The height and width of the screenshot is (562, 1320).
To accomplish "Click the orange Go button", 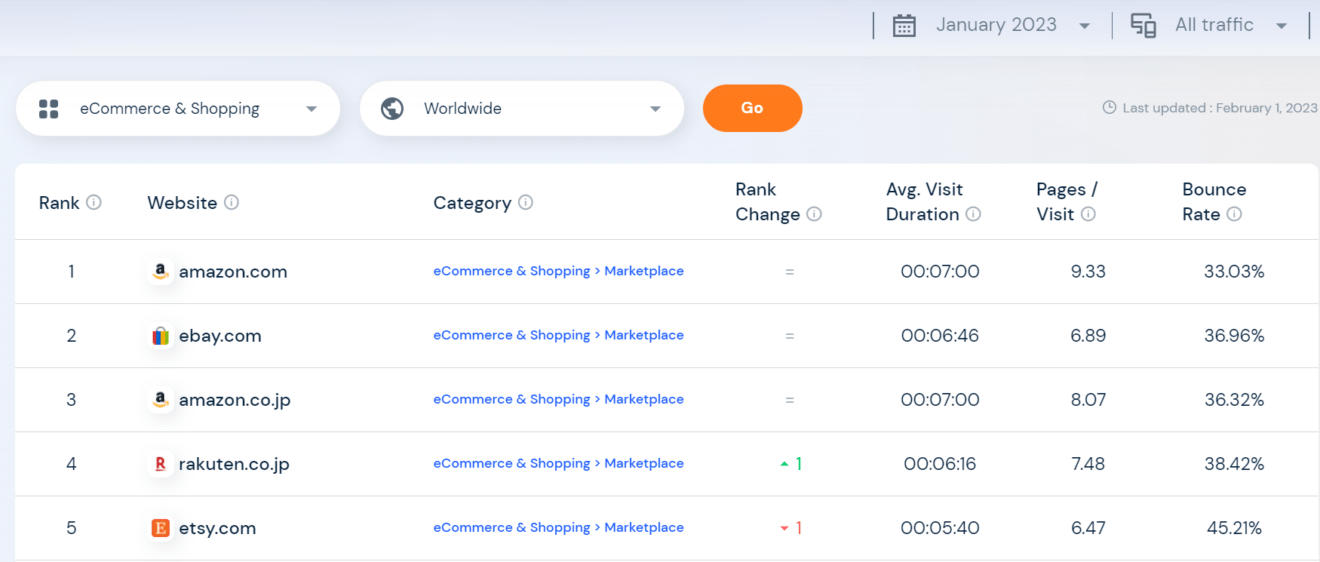I will (752, 108).
